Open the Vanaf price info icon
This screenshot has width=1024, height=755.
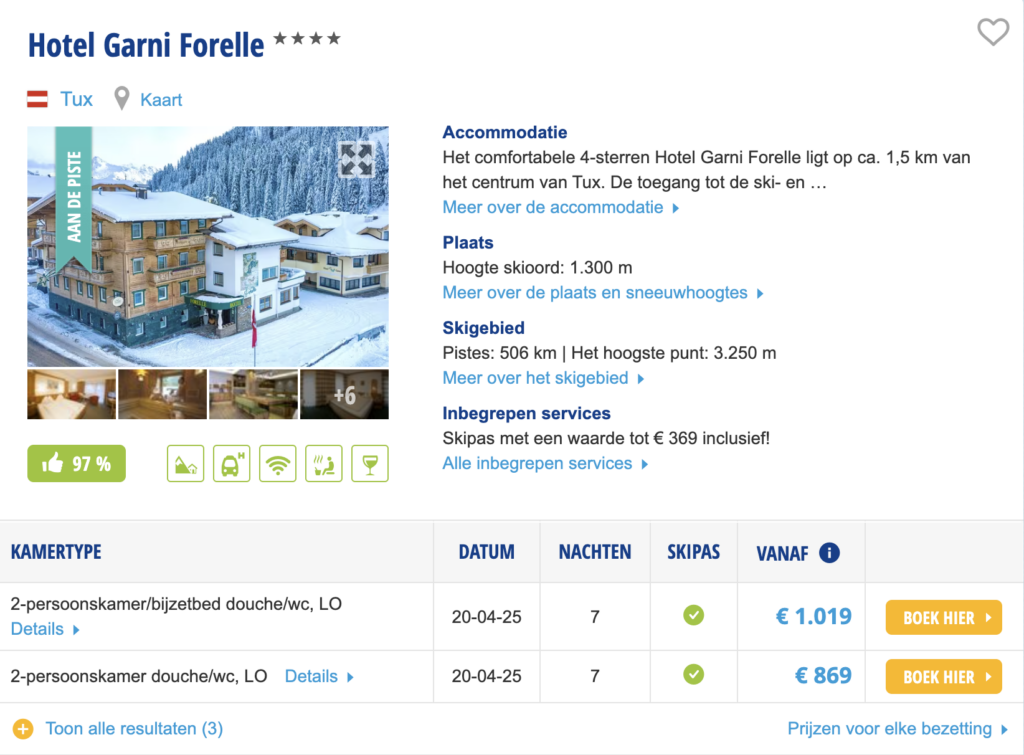tap(829, 552)
